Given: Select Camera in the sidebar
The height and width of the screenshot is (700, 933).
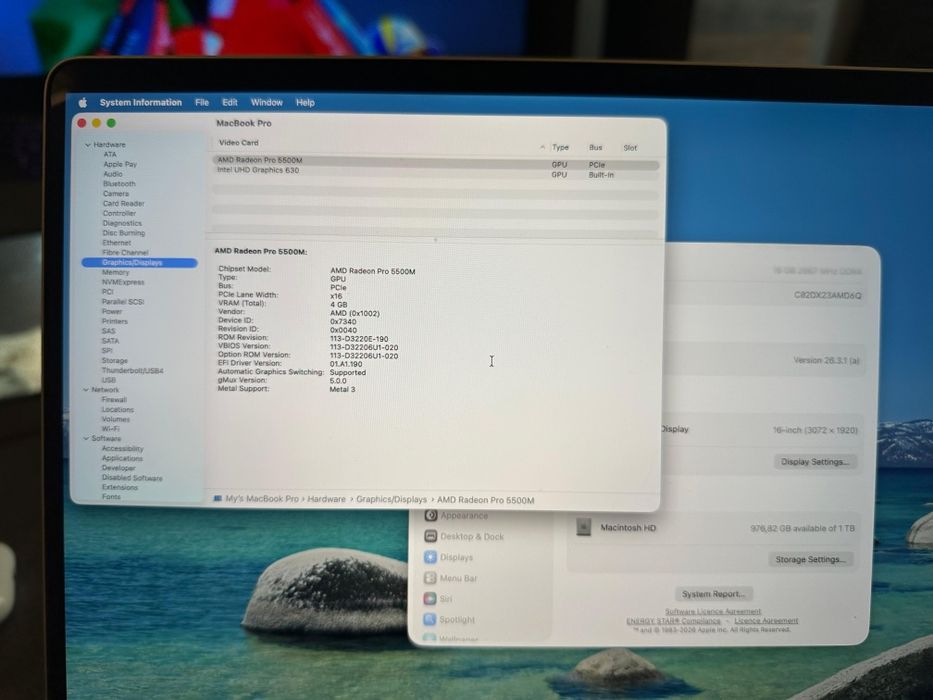Looking at the screenshot, I should 115,193.
